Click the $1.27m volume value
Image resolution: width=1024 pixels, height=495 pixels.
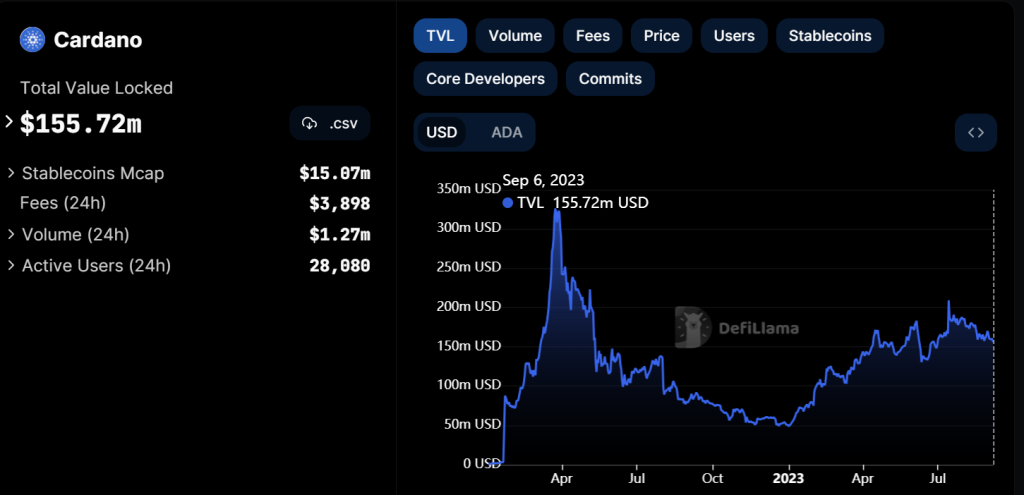click(340, 234)
